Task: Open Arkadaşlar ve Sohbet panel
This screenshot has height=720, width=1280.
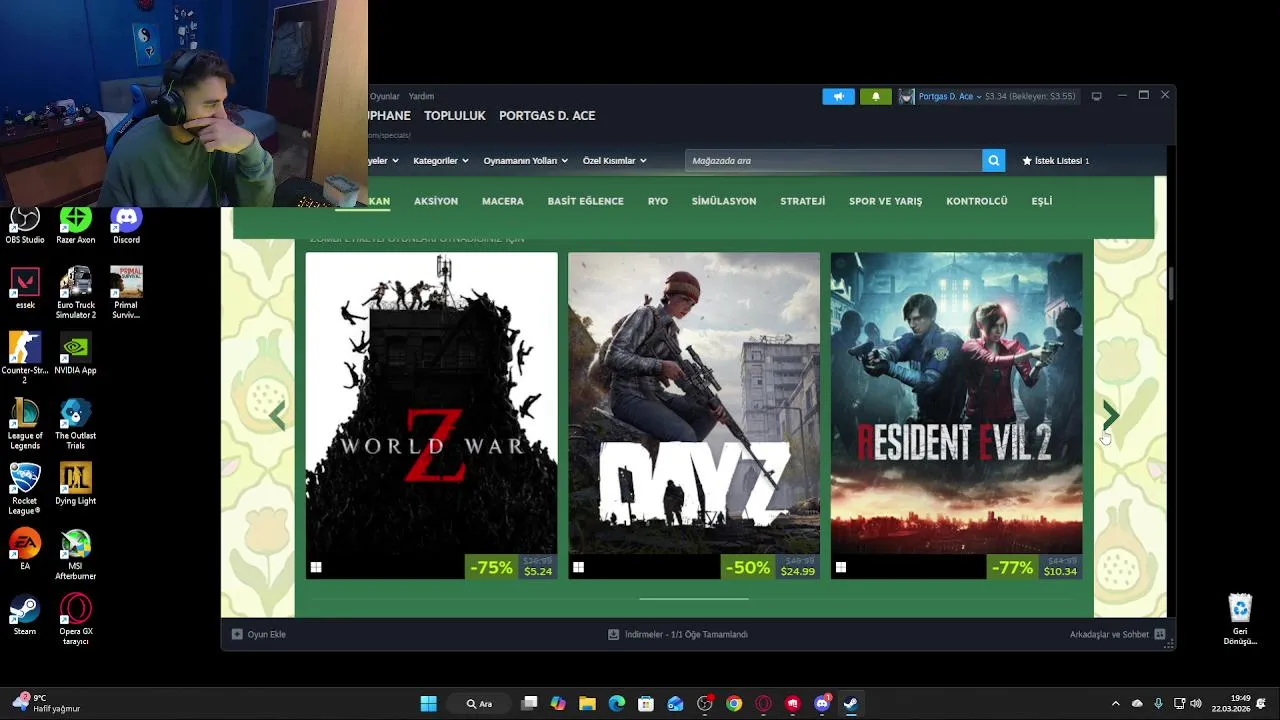Action: pyautogui.click(x=1117, y=634)
